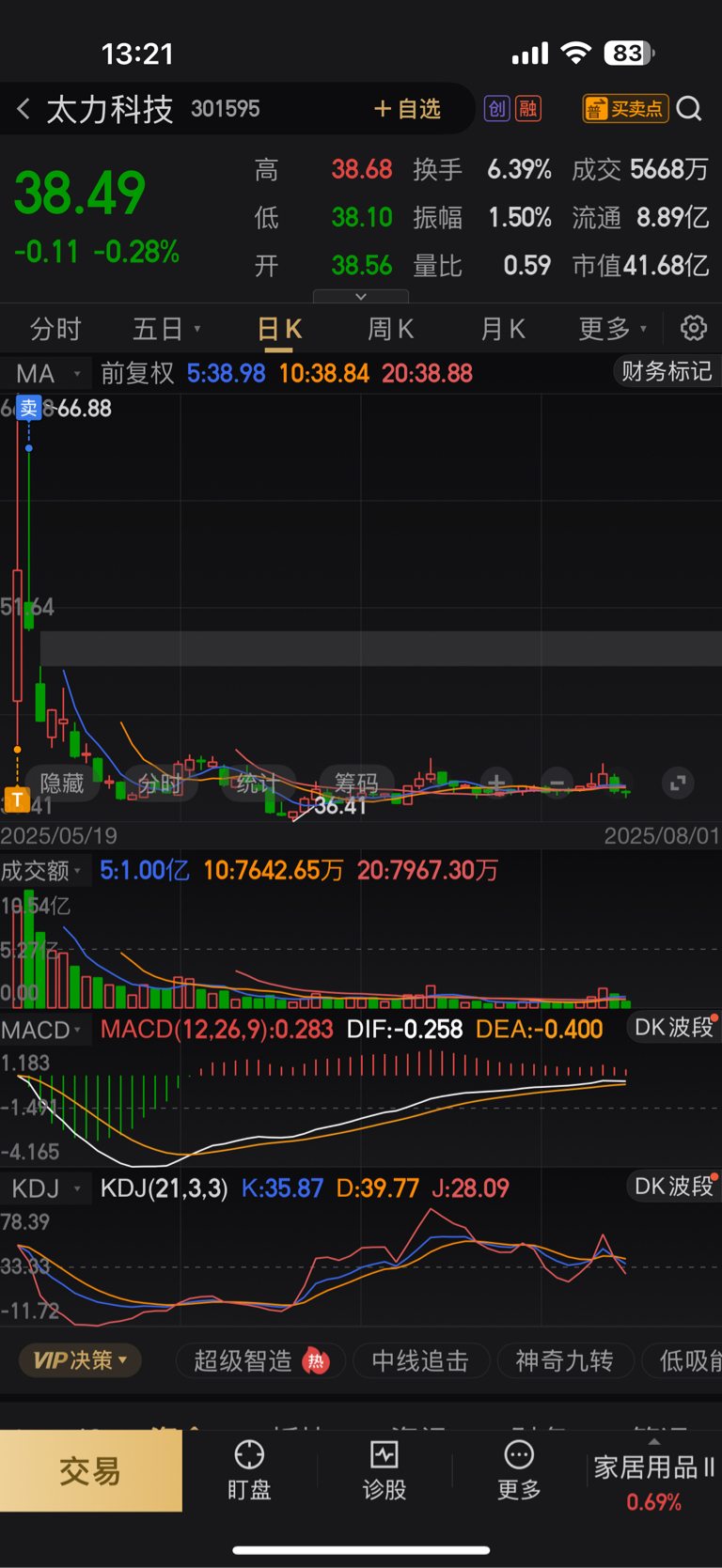Open the VIP决策 dropdown
The image size is (722, 1568).
80,1360
